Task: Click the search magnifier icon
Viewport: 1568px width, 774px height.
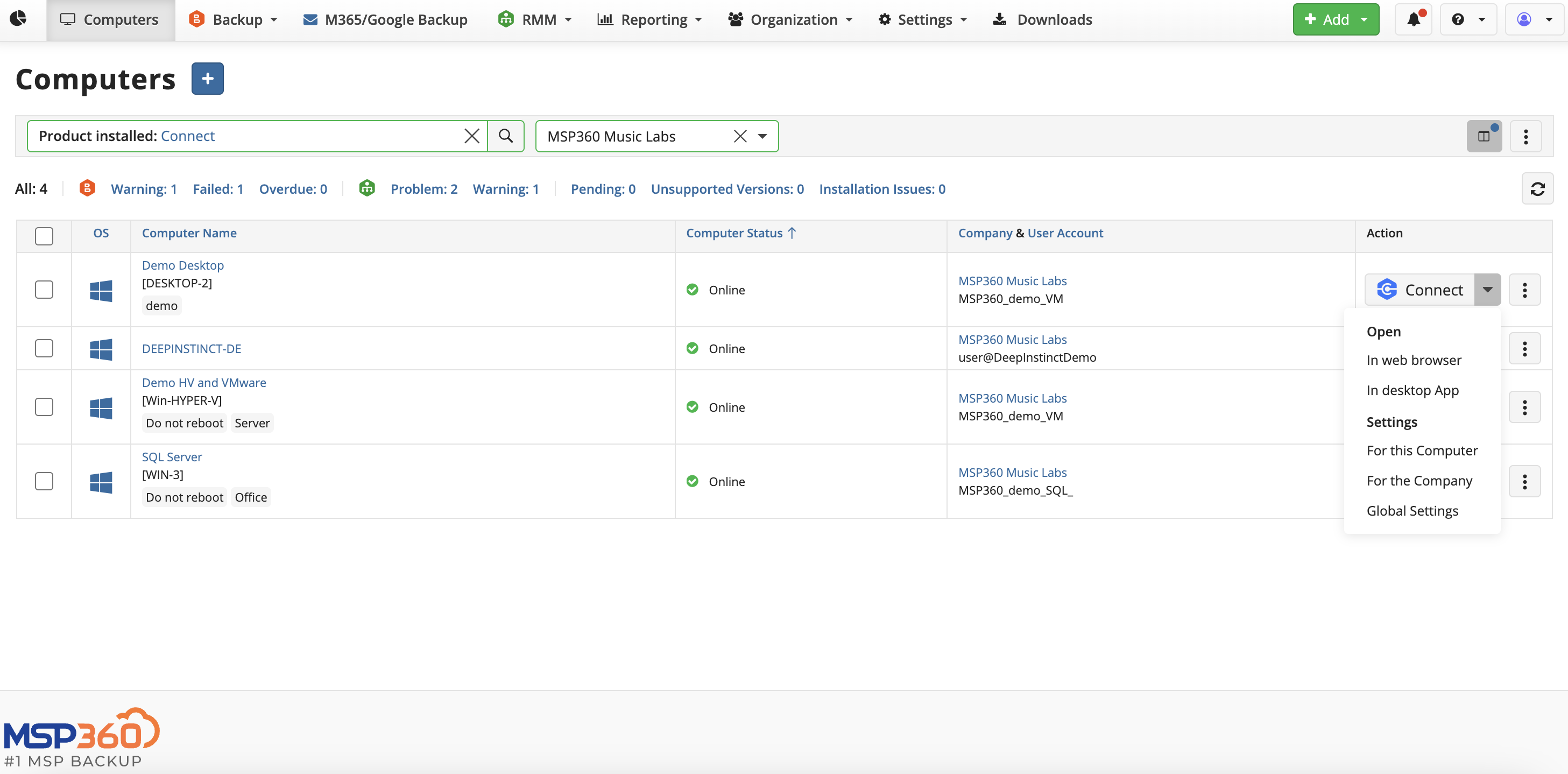Action: pos(506,136)
